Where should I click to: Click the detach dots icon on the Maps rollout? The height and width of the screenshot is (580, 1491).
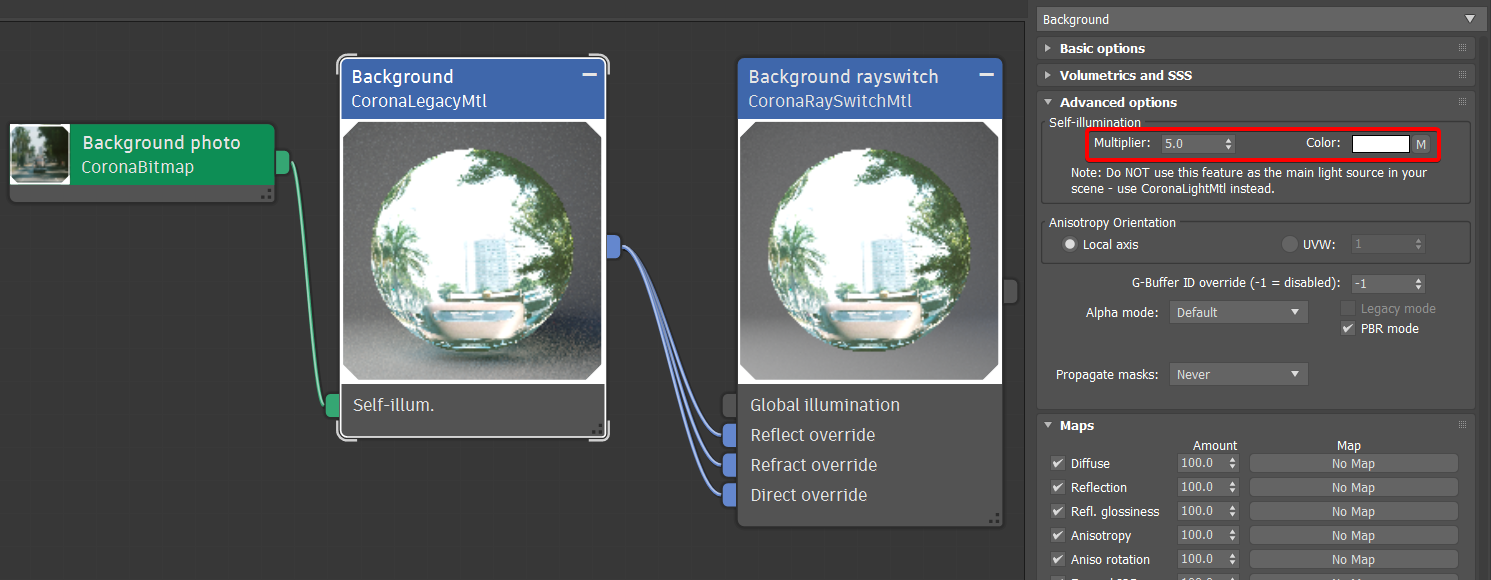(x=1461, y=425)
